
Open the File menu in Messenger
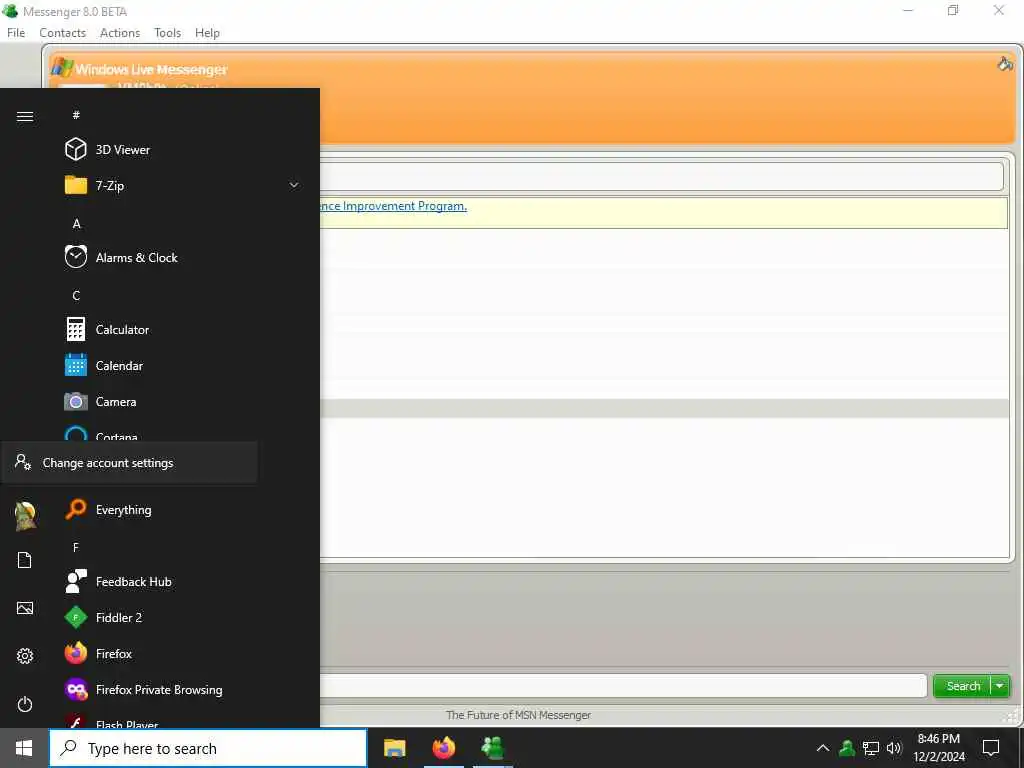pos(16,33)
